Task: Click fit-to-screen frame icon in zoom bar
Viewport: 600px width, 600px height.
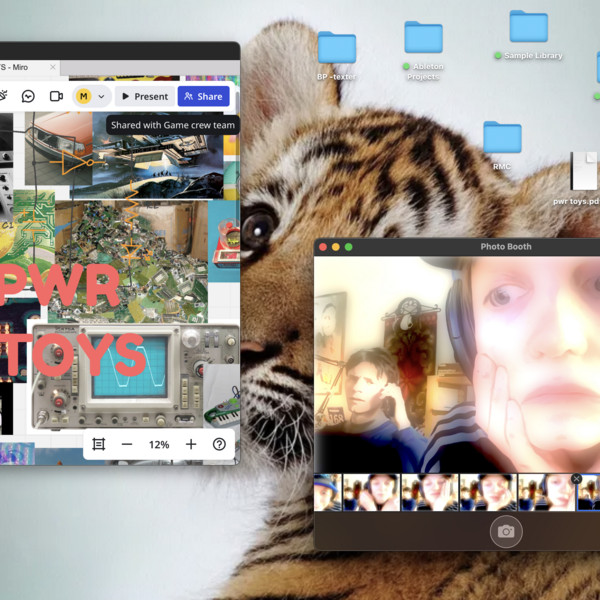Action: 99,444
